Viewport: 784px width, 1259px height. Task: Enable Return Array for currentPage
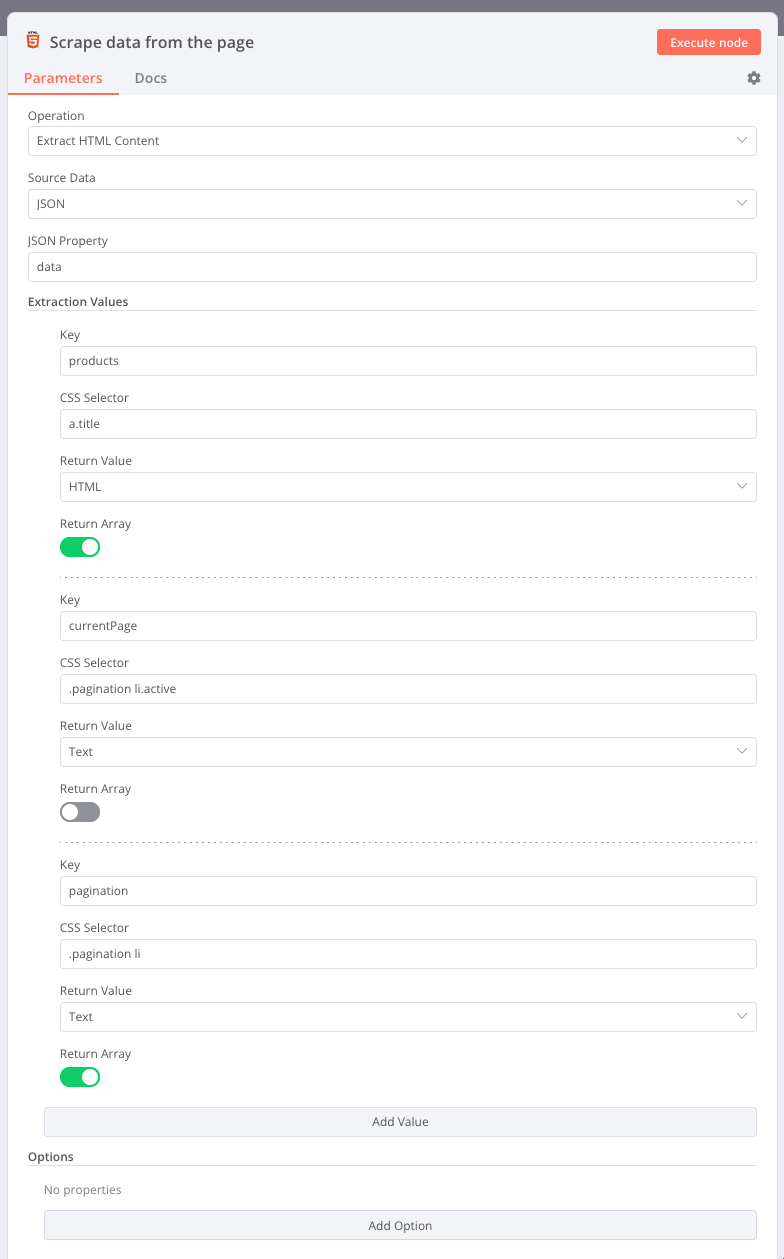click(x=79, y=812)
